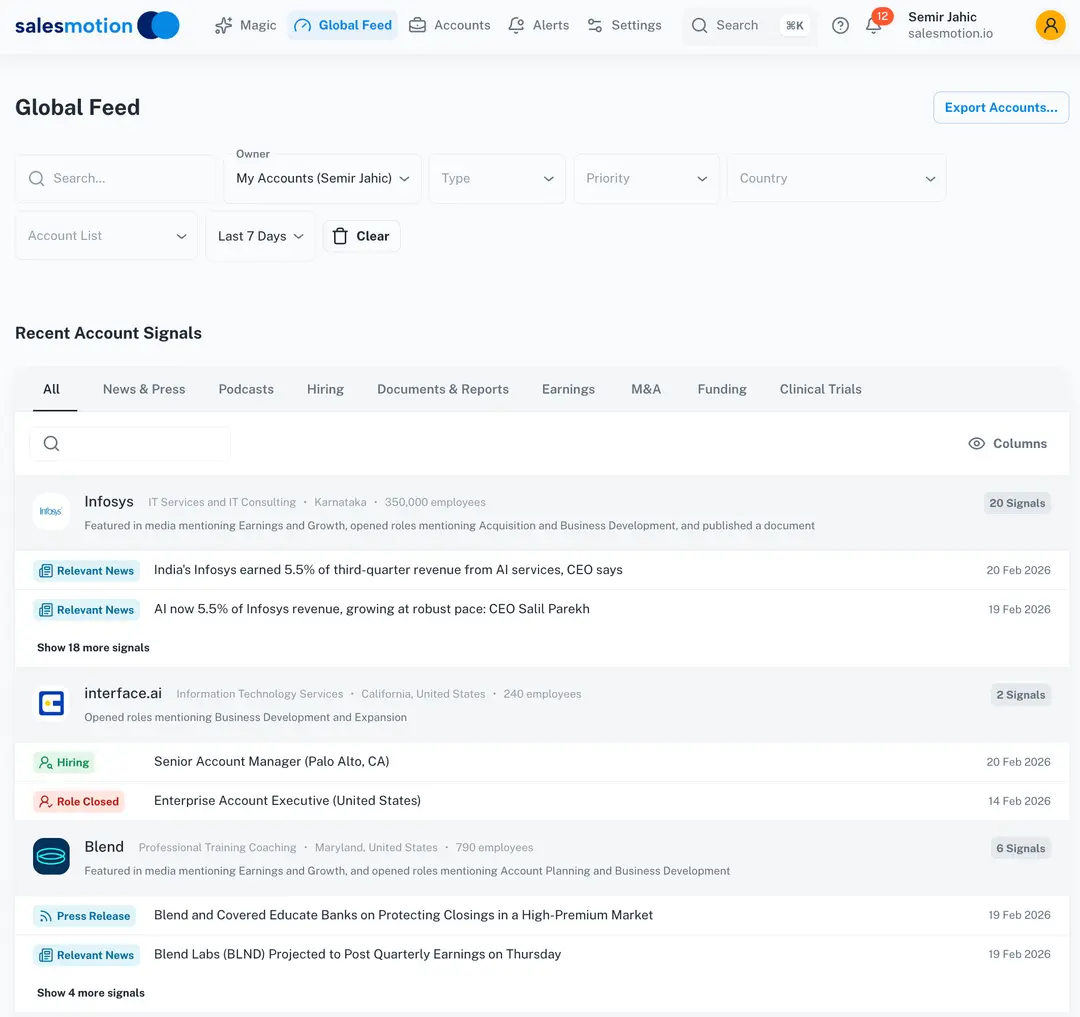Click the Settings sliders icon
The height and width of the screenshot is (1017, 1080).
tap(594, 25)
